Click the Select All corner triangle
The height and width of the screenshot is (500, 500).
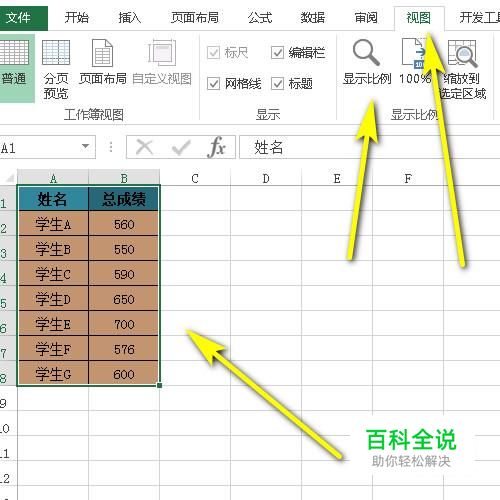[x=9, y=178]
